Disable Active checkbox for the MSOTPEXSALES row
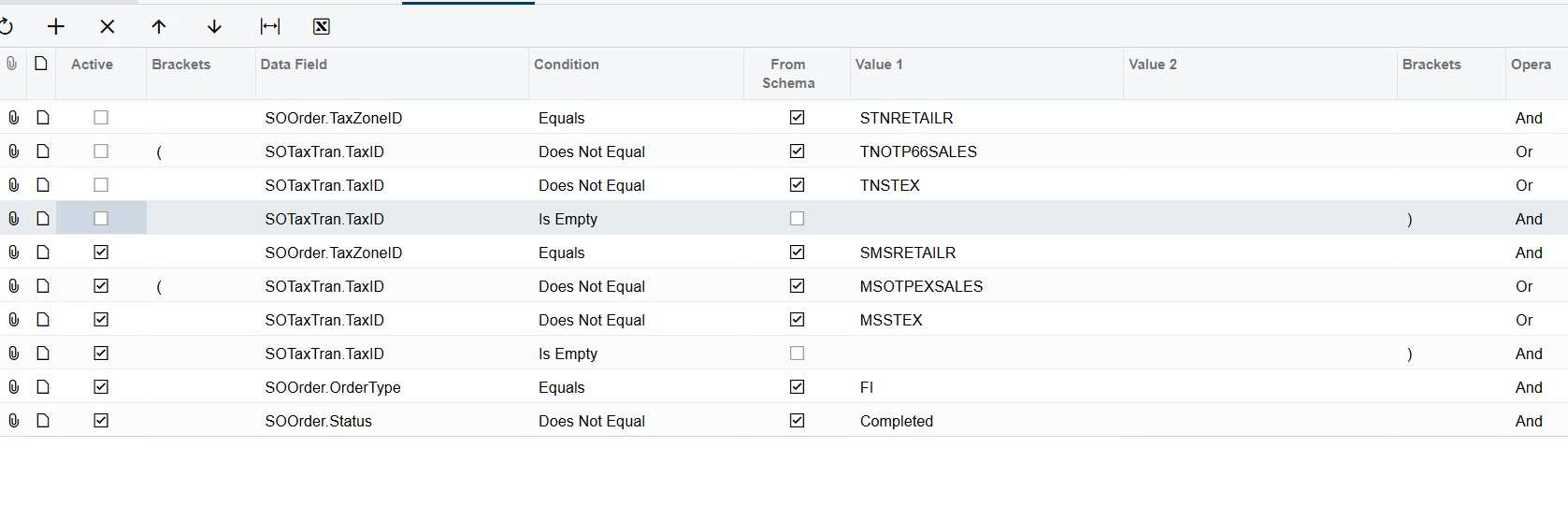The height and width of the screenshot is (520, 1568). pyautogui.click(x=101, y=286)
